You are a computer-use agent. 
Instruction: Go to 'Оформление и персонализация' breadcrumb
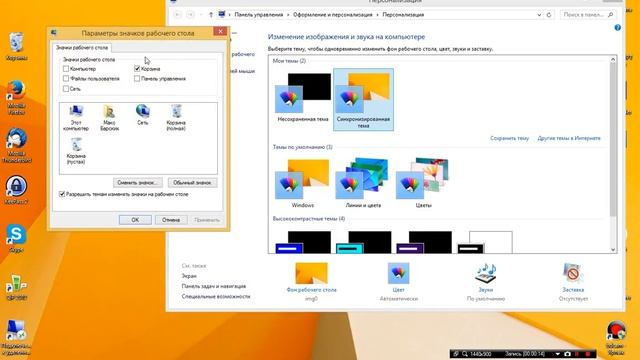(333, 15)
